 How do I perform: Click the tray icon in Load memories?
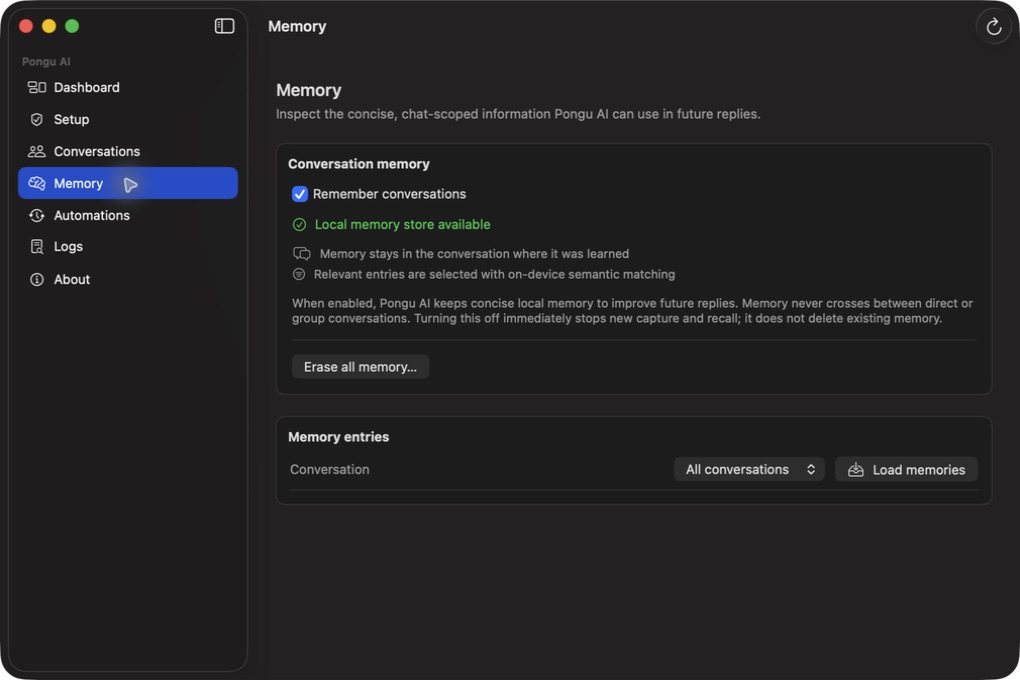[855, 470]
